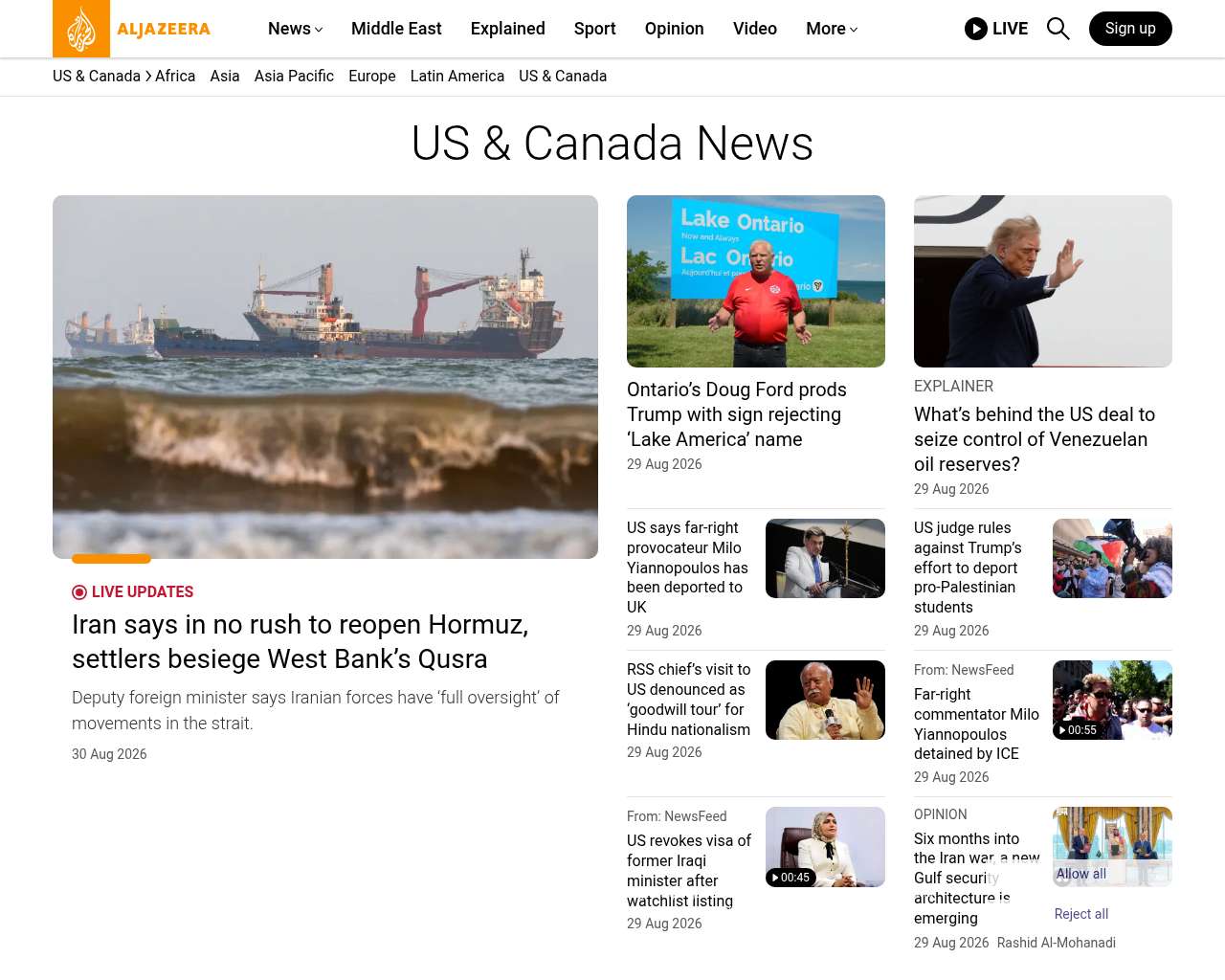
Task: Click the OPINION label
Action: coord(941,814)
